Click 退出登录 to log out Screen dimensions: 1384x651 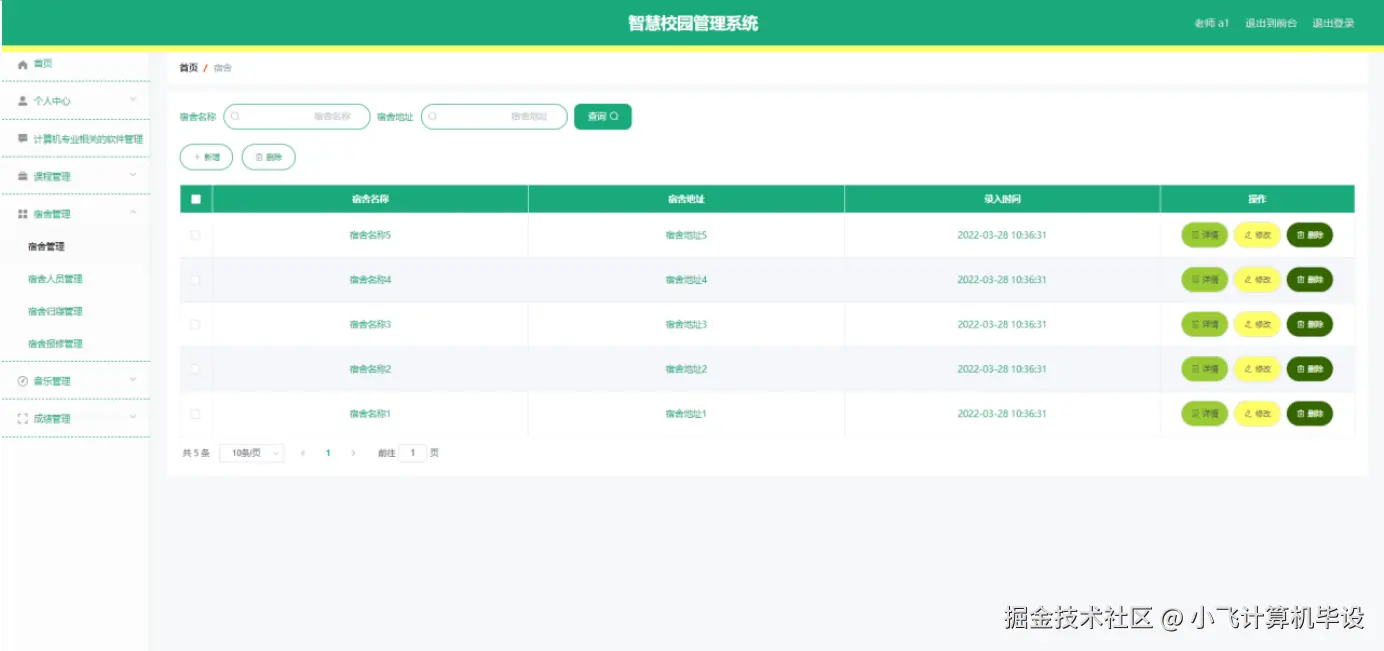pyautogui.click(x=1333, y=23)
